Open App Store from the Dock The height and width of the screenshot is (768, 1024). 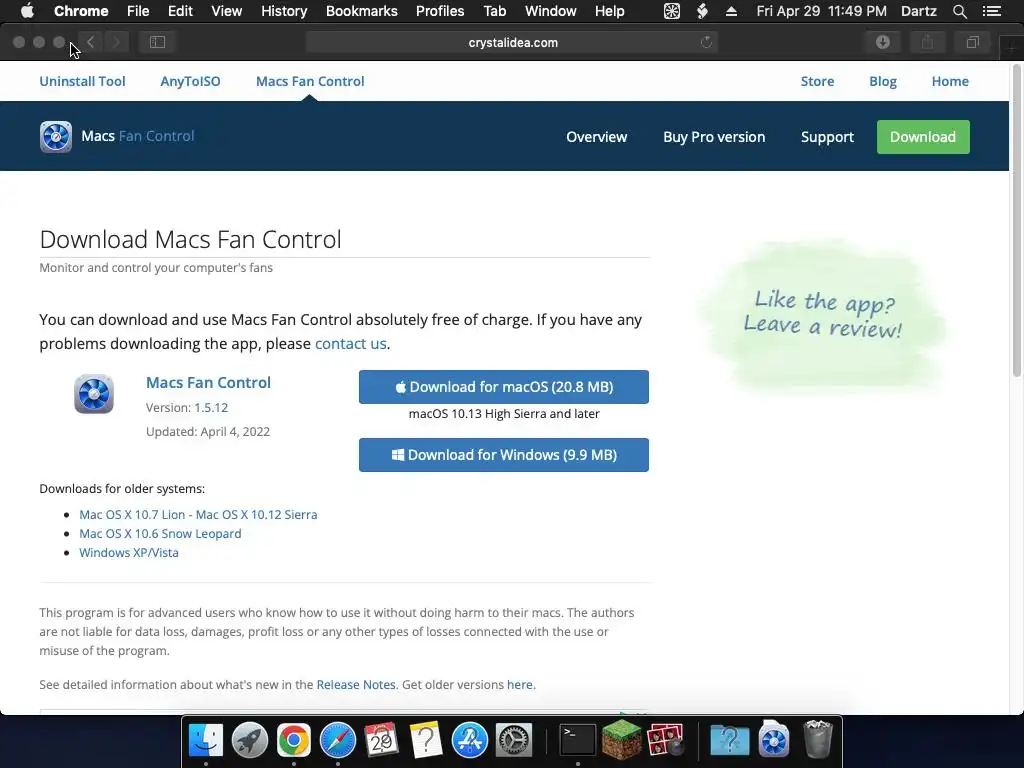coord(470,741)
